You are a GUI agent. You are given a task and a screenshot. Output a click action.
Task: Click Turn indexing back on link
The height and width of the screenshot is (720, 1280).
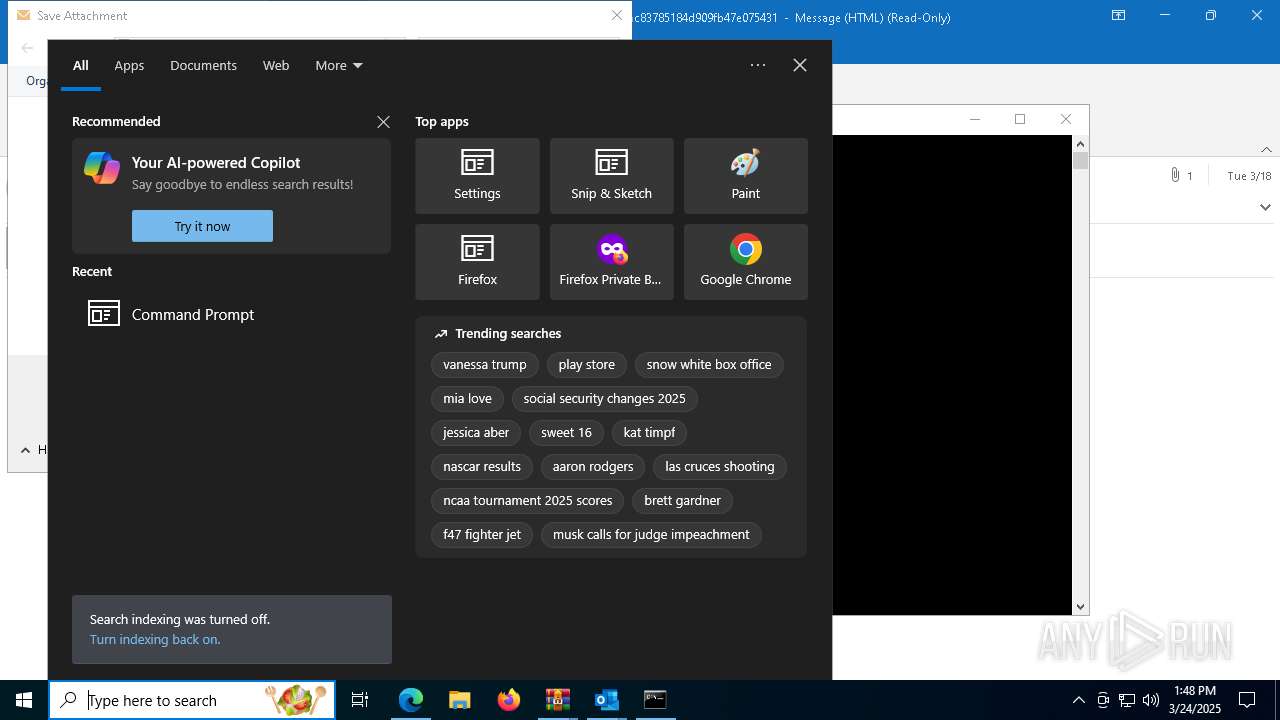point(155,639)
